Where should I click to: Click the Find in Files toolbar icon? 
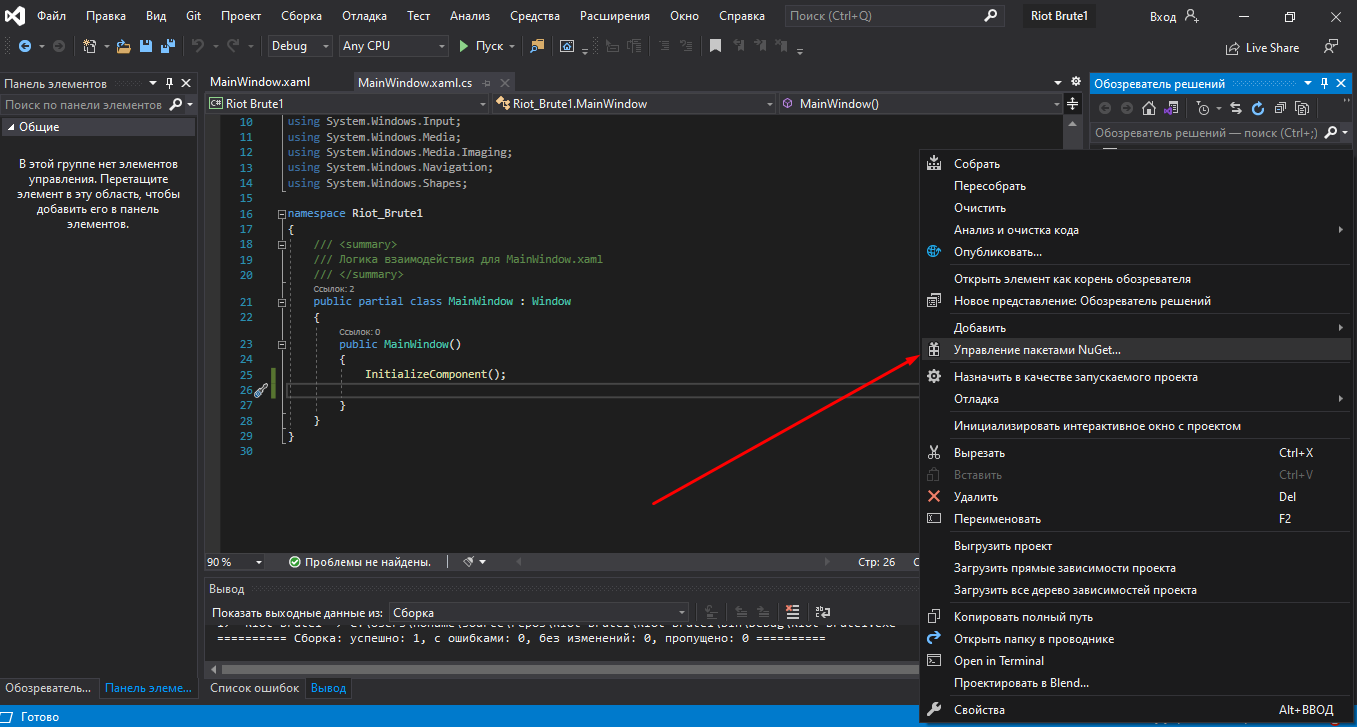coord(538,46)
